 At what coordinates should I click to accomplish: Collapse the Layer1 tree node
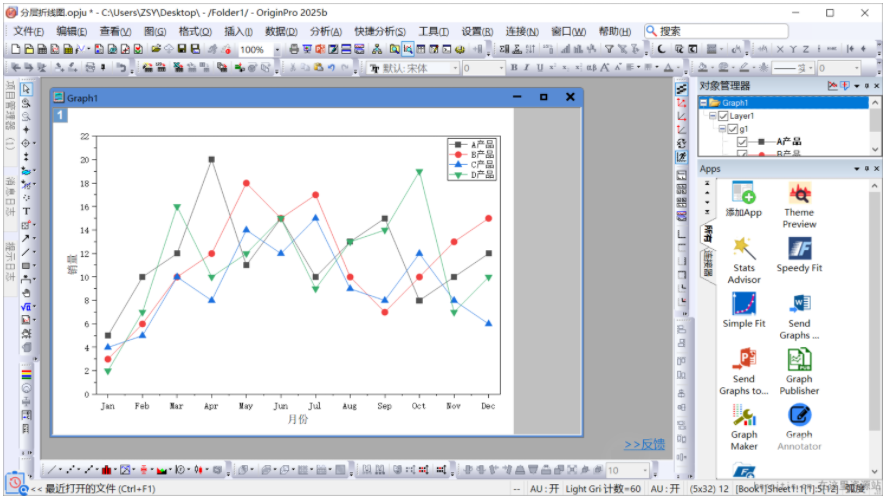tap(713, 116)
